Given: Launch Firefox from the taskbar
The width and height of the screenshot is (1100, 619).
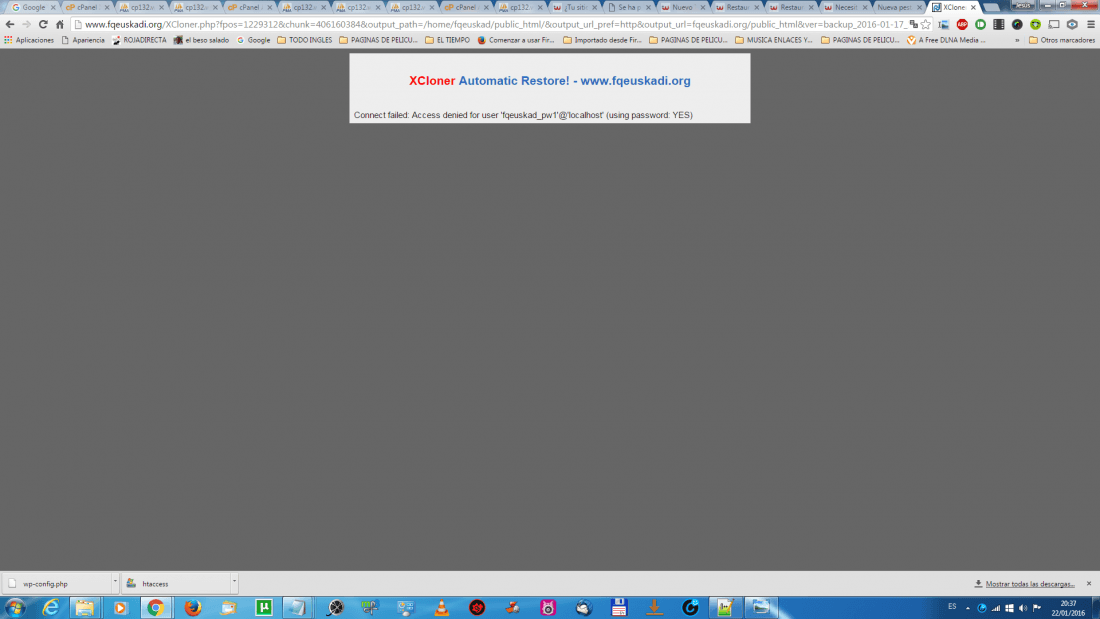Looking at the screenshot, I should click(x=192, y=608).
